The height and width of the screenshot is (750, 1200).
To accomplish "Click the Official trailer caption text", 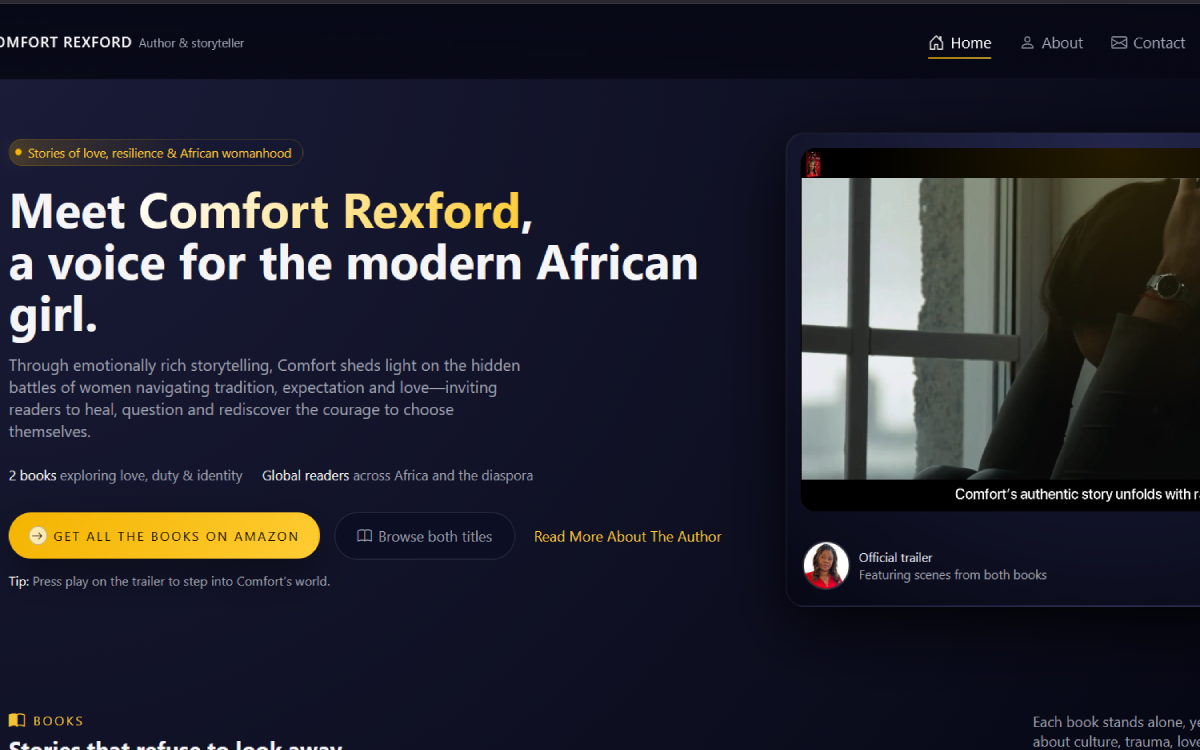I will tap(895, 557).
